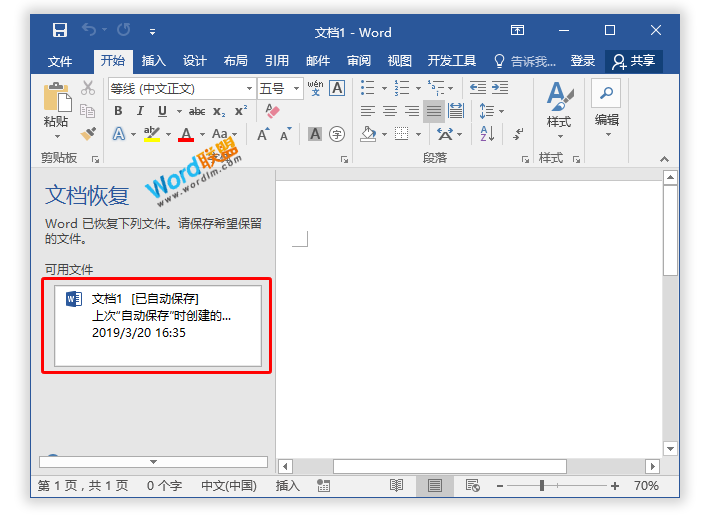Image resolution: width=710 pixels, height=520 pixels.
Task: Switch to the 设计 tab
Action: (195, 61)
